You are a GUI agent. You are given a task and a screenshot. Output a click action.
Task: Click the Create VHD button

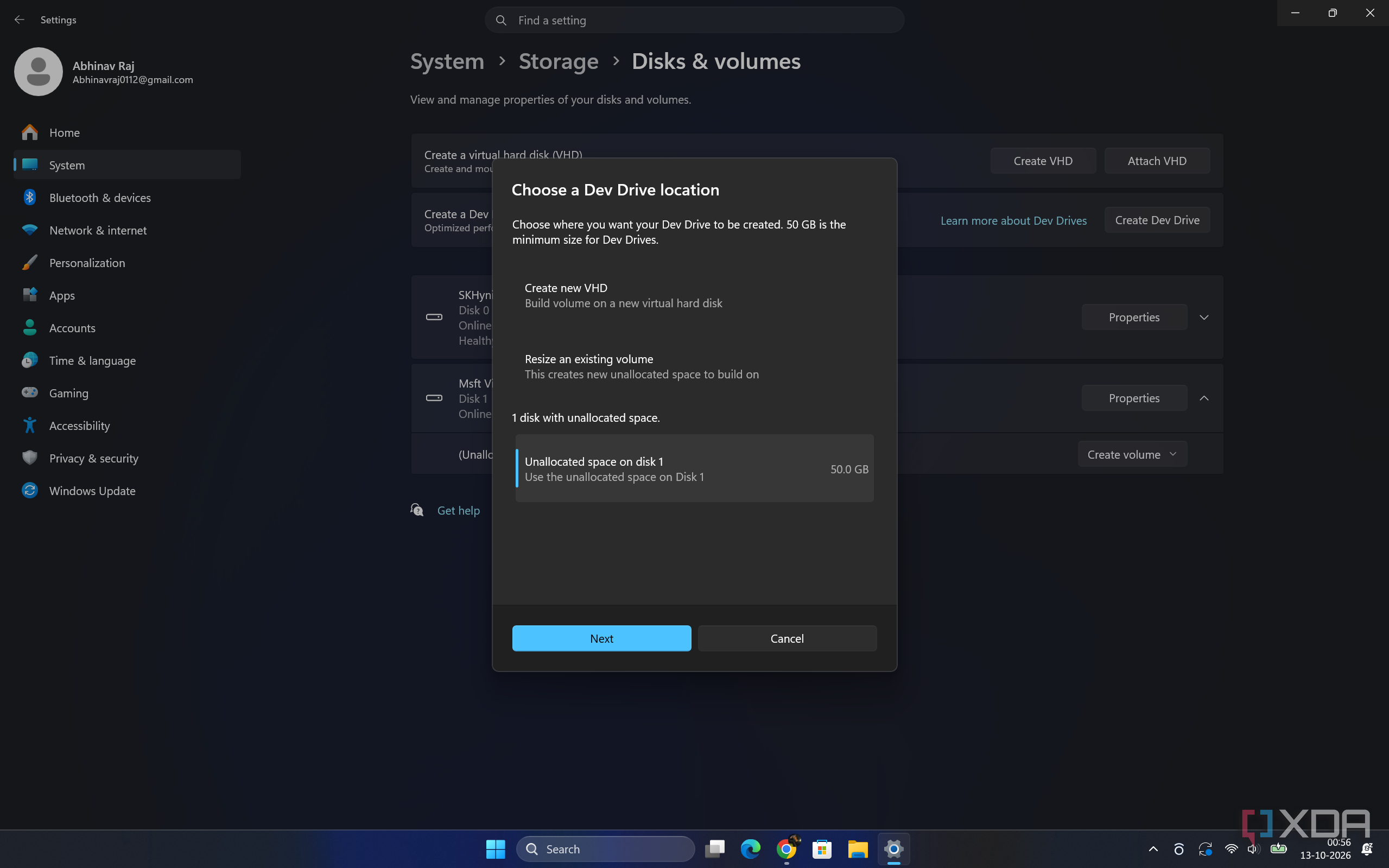tap(1043, 161)
